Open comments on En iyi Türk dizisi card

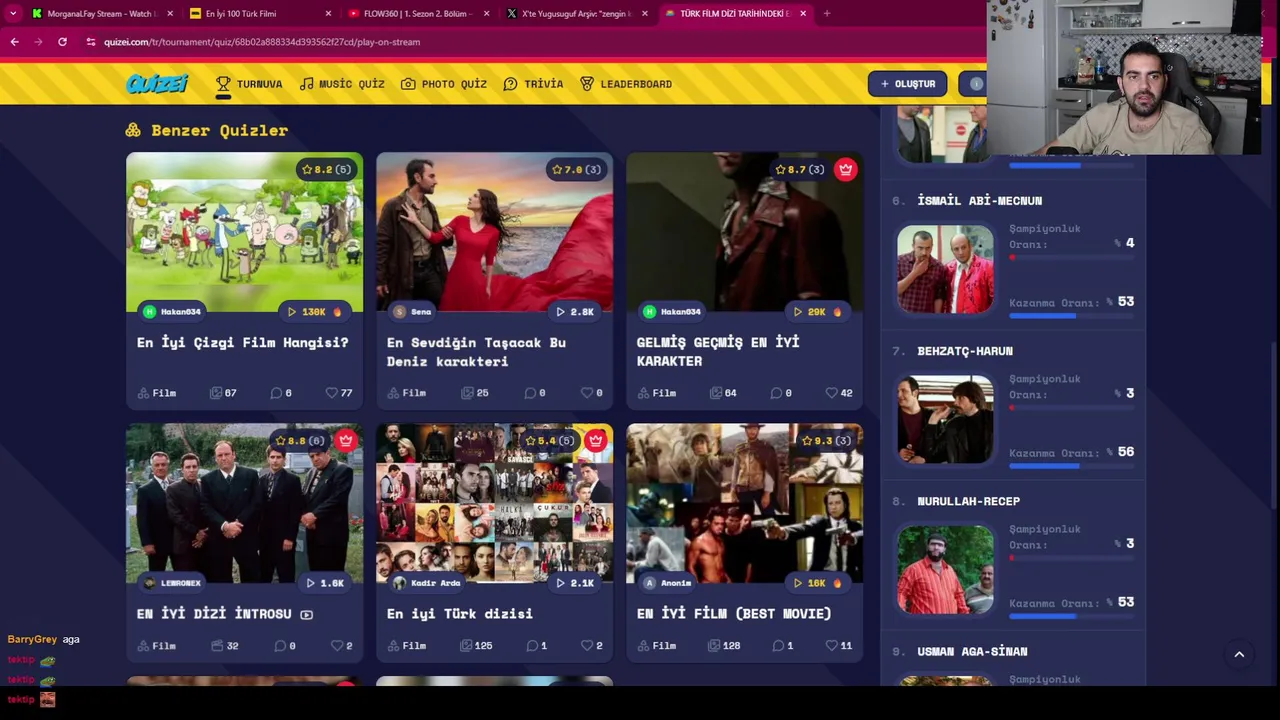pos(537,645)
